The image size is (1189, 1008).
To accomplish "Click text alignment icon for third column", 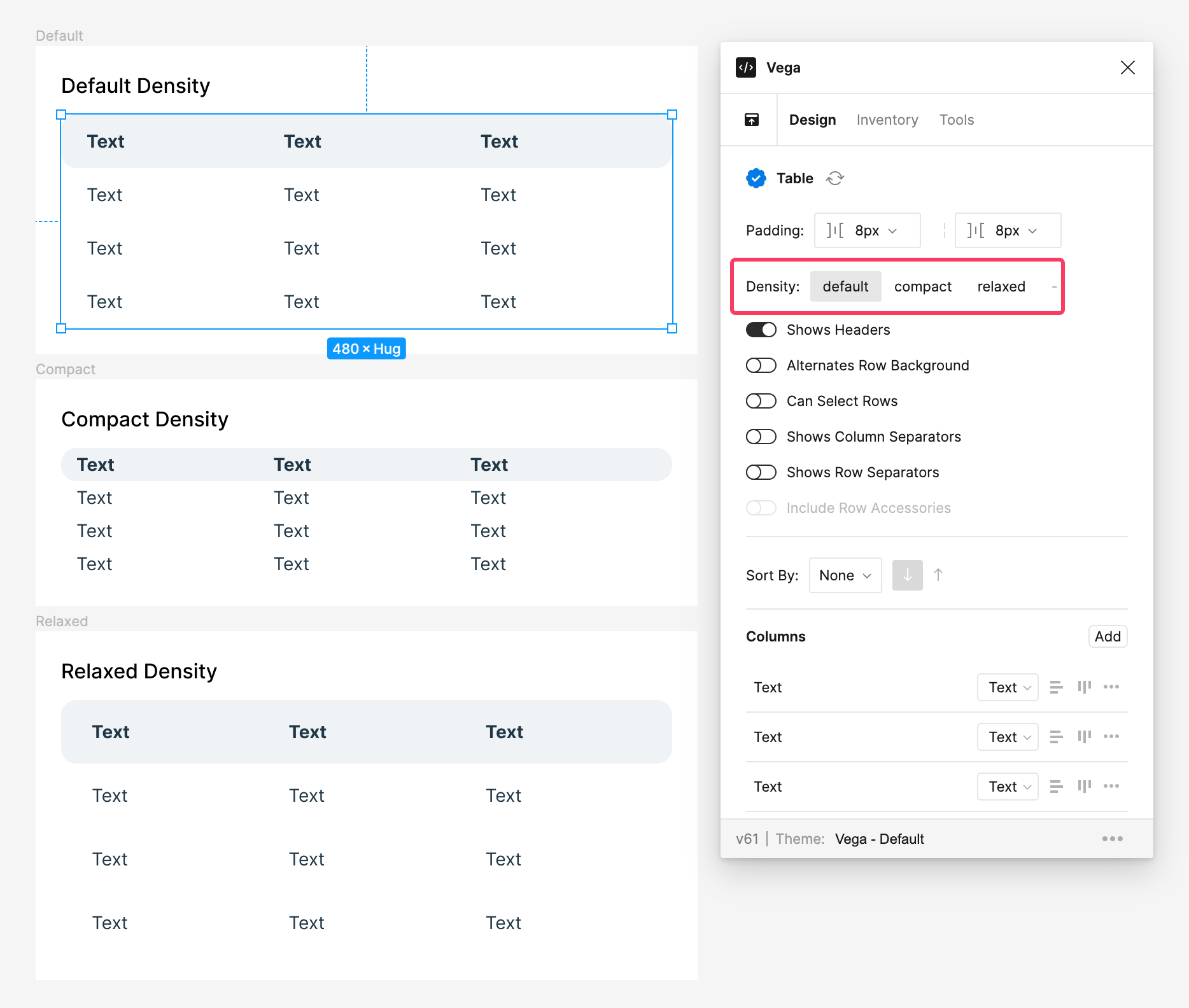I will (1056, 787).
